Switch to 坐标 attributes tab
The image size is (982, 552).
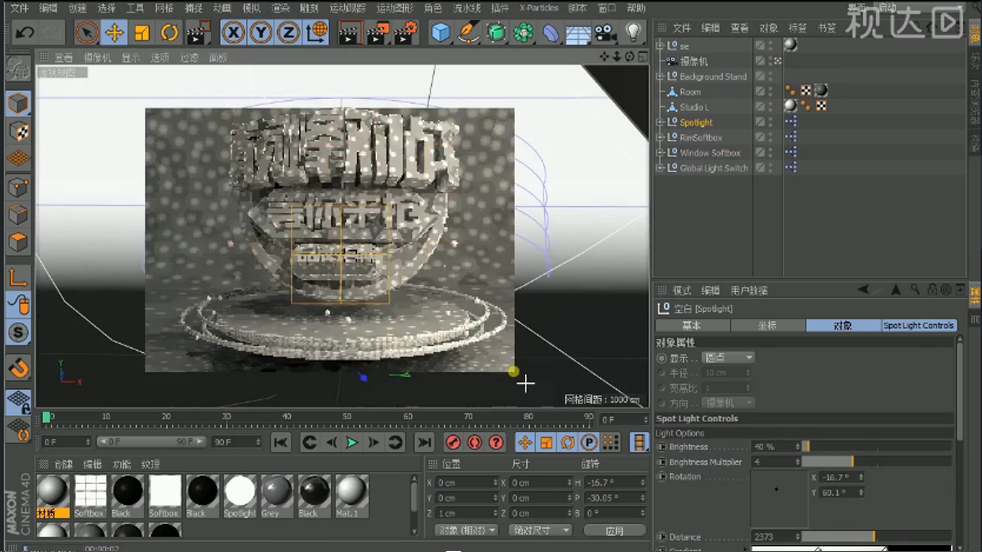point(767,325)
